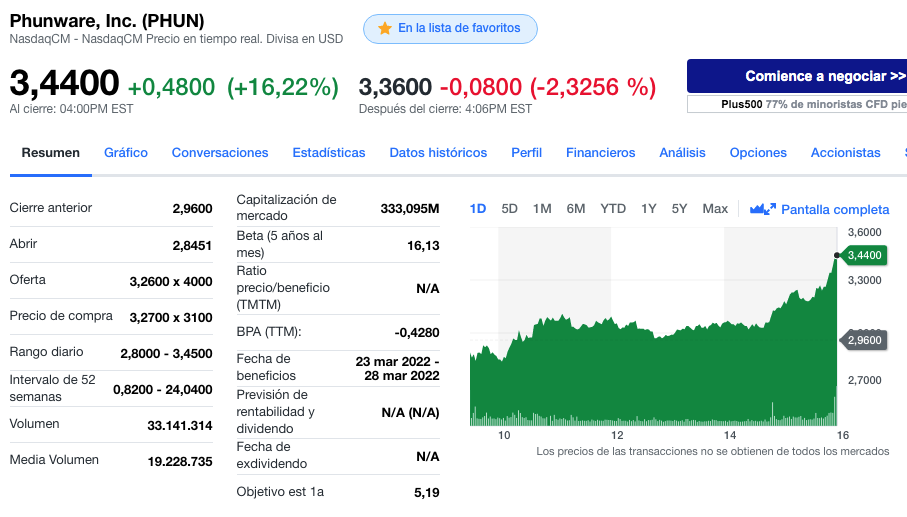Click the Beta value 16,13
Screen dimensions: 907x517
point(423,246)
